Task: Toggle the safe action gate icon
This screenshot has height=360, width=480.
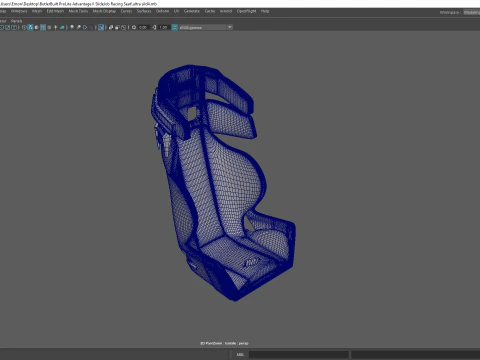Action: pyautogui.click(x=8, y=27)
